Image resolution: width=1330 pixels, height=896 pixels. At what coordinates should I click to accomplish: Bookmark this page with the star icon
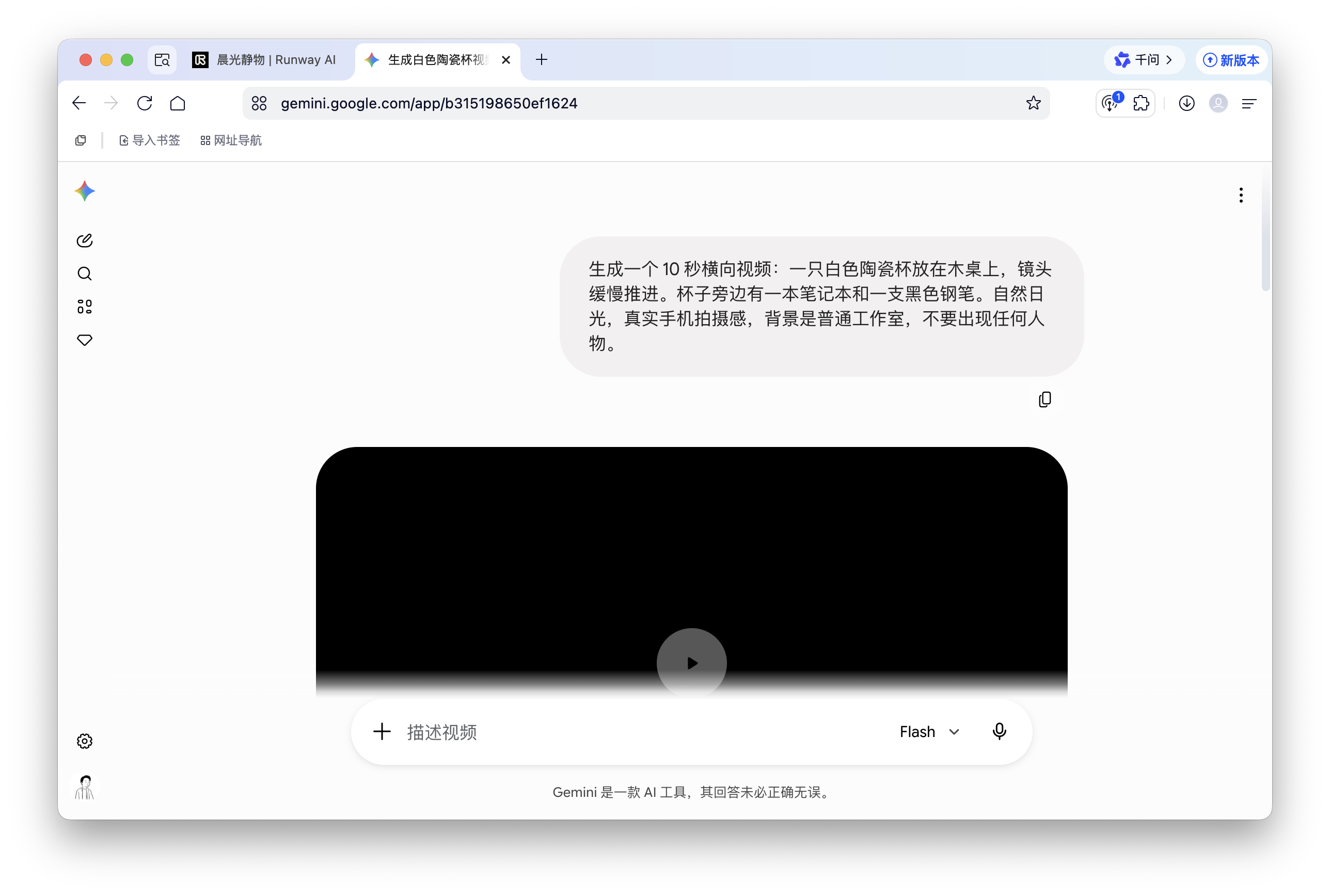(1033, 103)
